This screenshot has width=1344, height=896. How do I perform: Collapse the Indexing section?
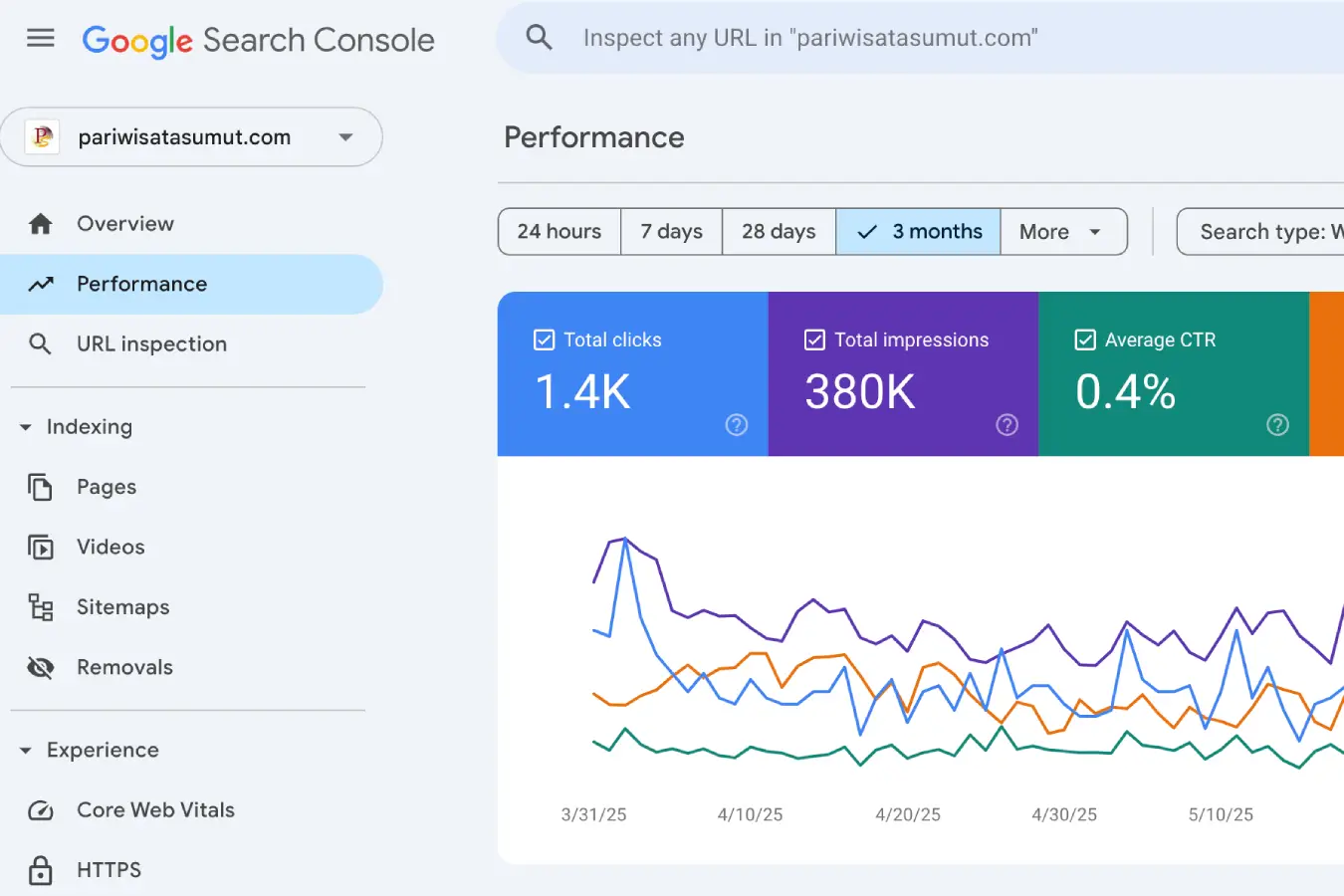(24, 426)
